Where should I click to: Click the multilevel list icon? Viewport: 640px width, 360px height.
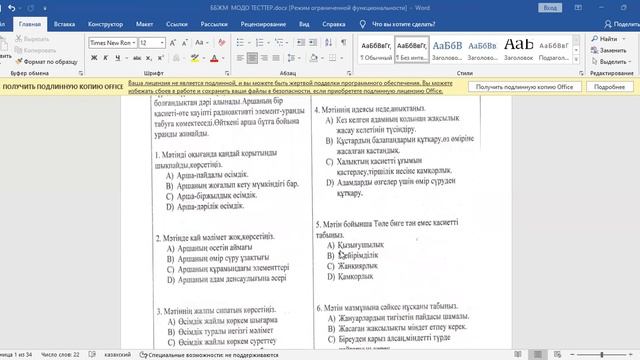279,42
